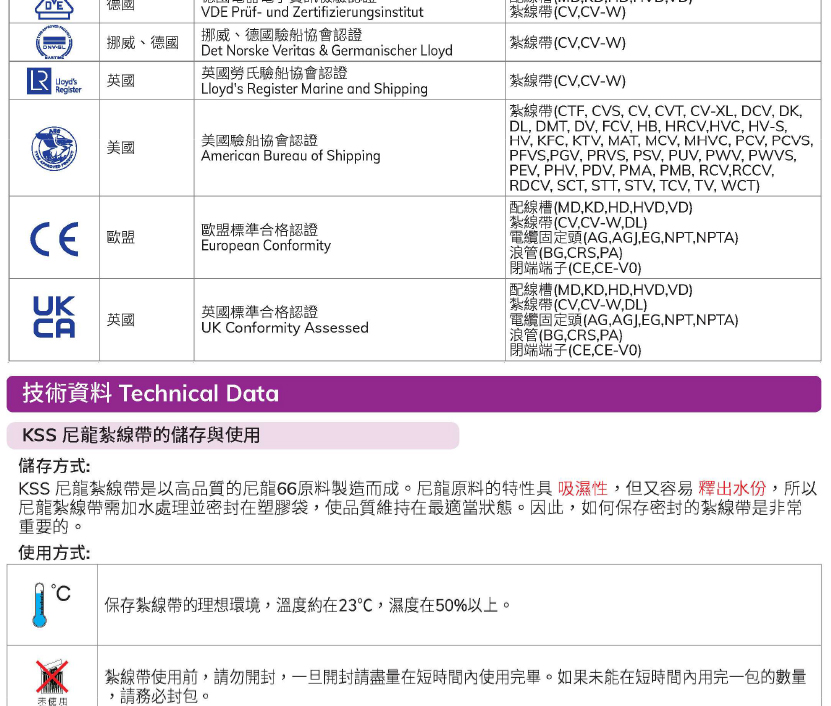Click "浪管(BG,CRS,PA)" in the UKCA row
The image size is (831, 706).
coord(566,336)
